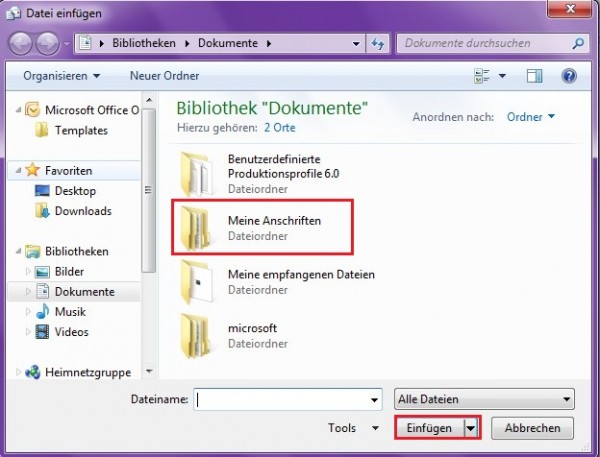Open help with the question mark icon

tap(569, 76)
